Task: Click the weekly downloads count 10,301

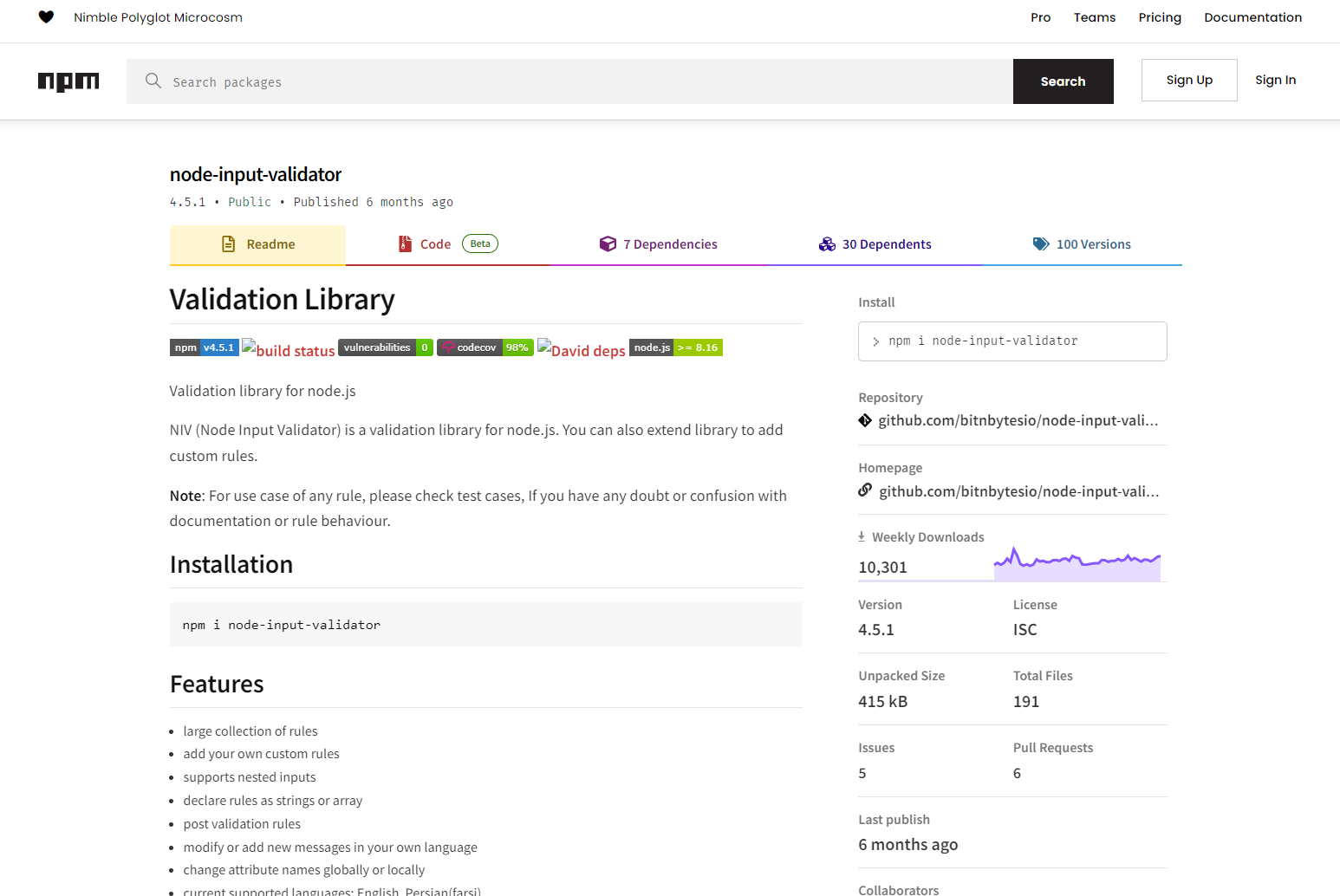Action: (882, 568)
